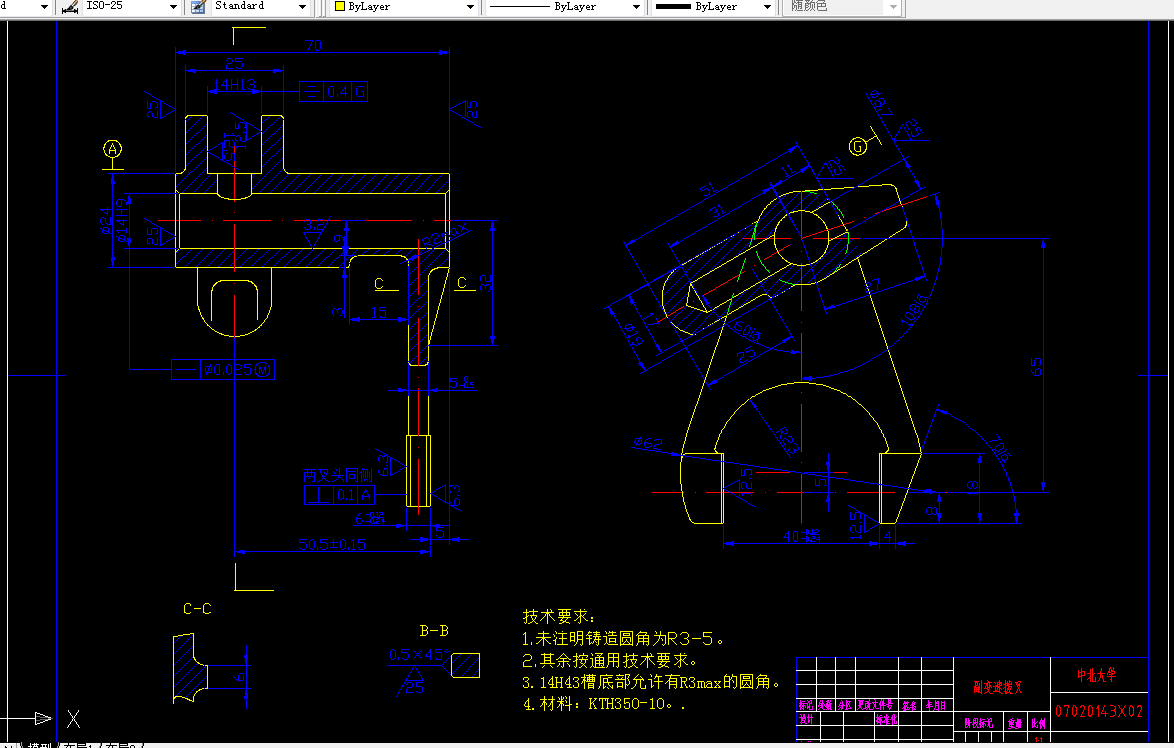
Task: Open the Dimension Style Manager via its toolbar icon
Action: [68, 7]
